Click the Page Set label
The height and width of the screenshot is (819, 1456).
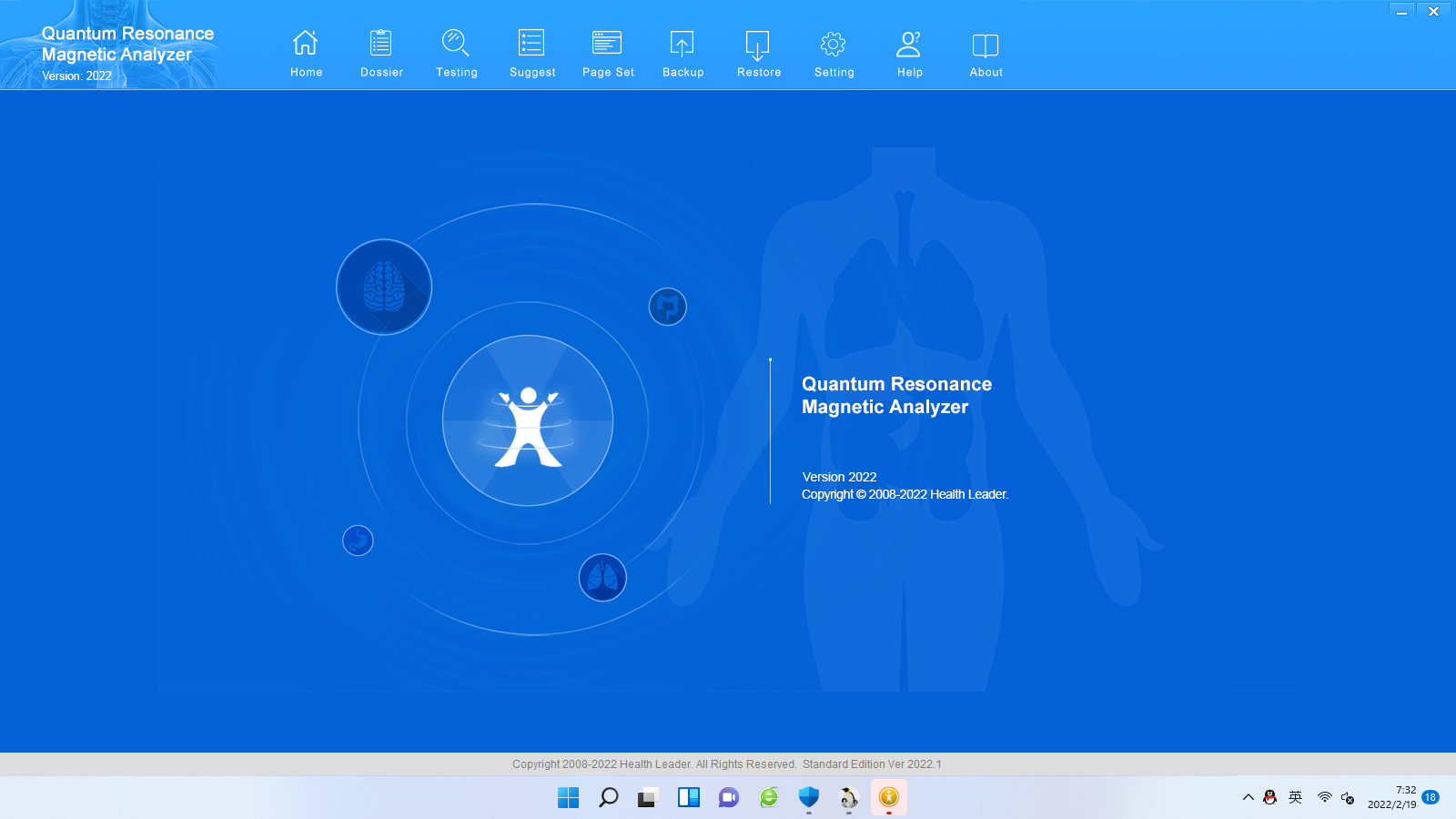click(609, 73)
